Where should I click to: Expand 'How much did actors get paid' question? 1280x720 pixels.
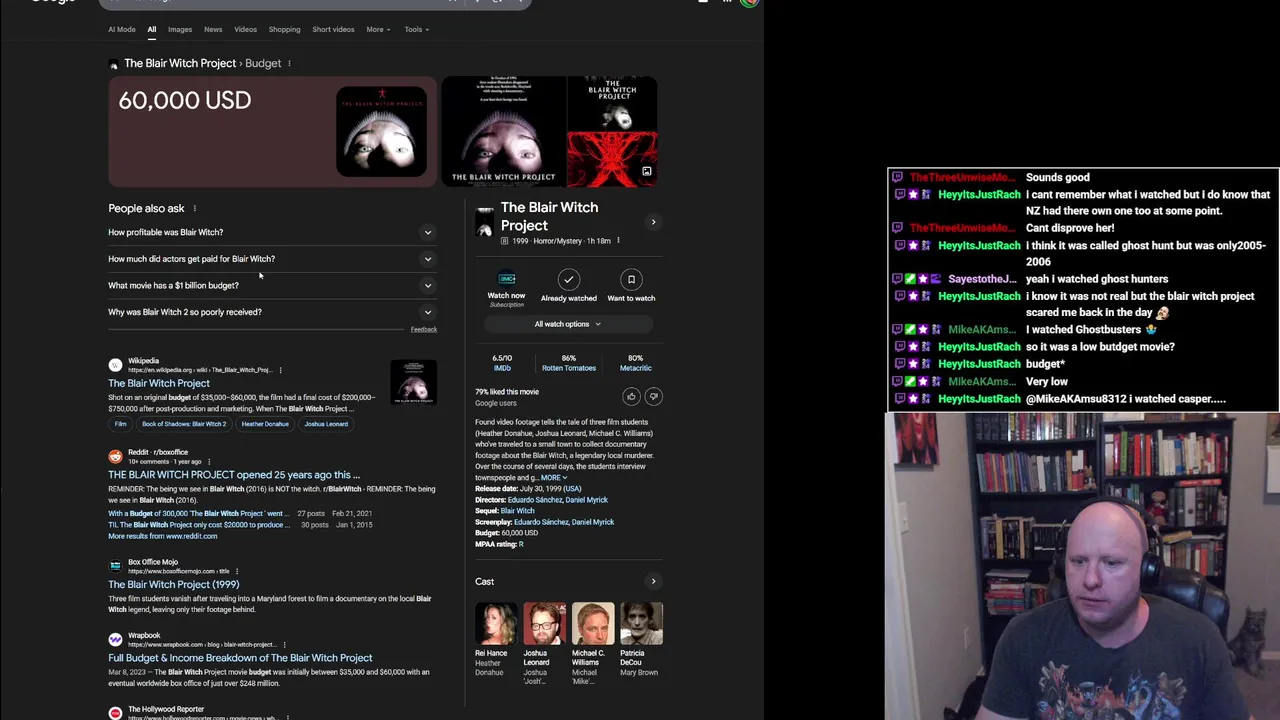pos(273,259)
